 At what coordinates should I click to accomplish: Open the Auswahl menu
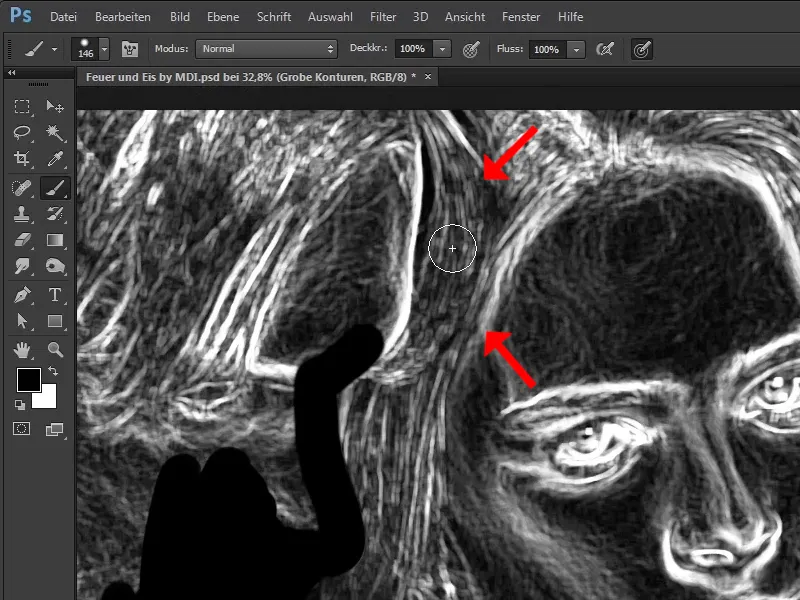click(x=330, y=17)
